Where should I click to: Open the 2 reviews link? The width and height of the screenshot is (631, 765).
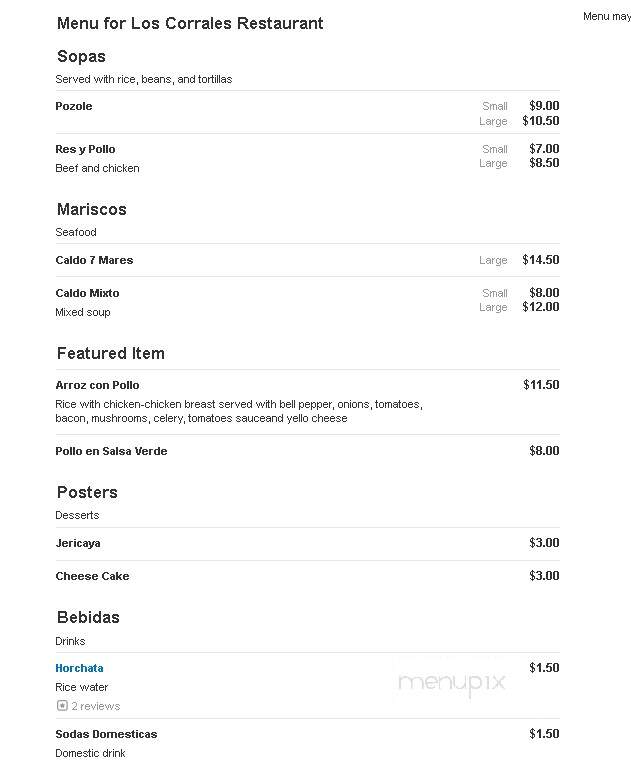[96, 706]
